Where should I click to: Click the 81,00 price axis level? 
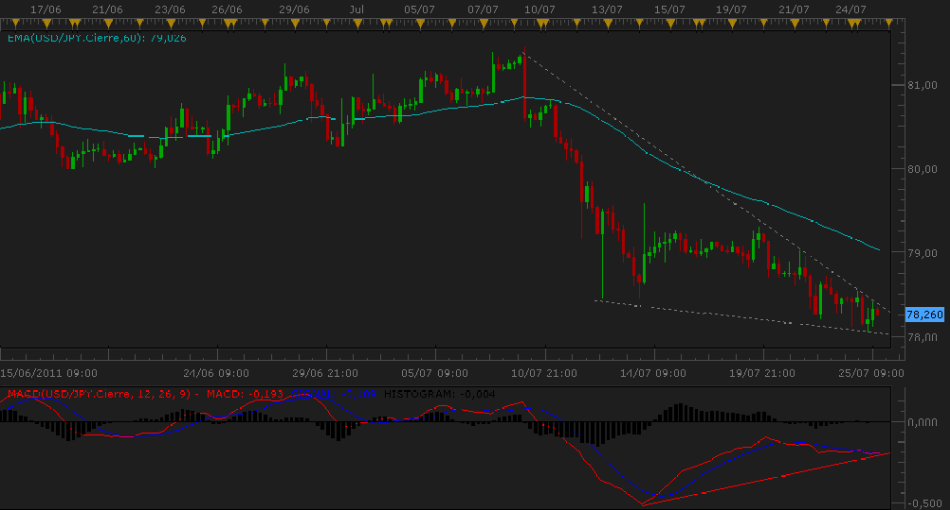[922, 85]
